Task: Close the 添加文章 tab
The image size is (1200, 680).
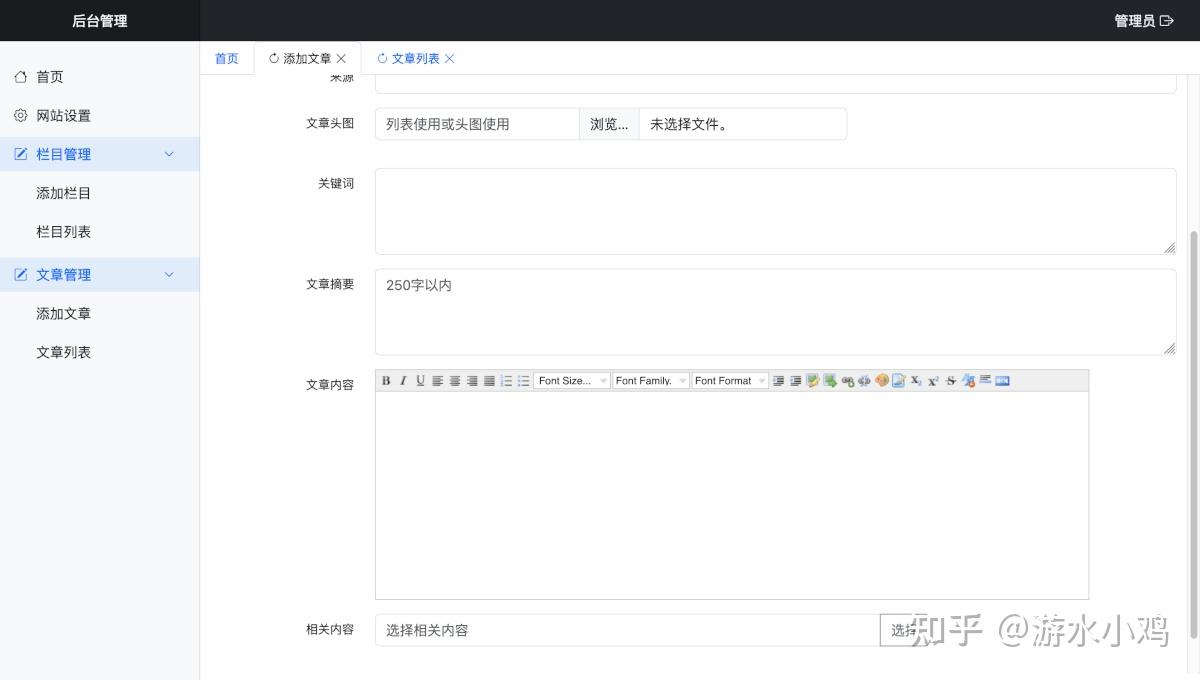Action: pyautogui.click(x=342, y=58)
